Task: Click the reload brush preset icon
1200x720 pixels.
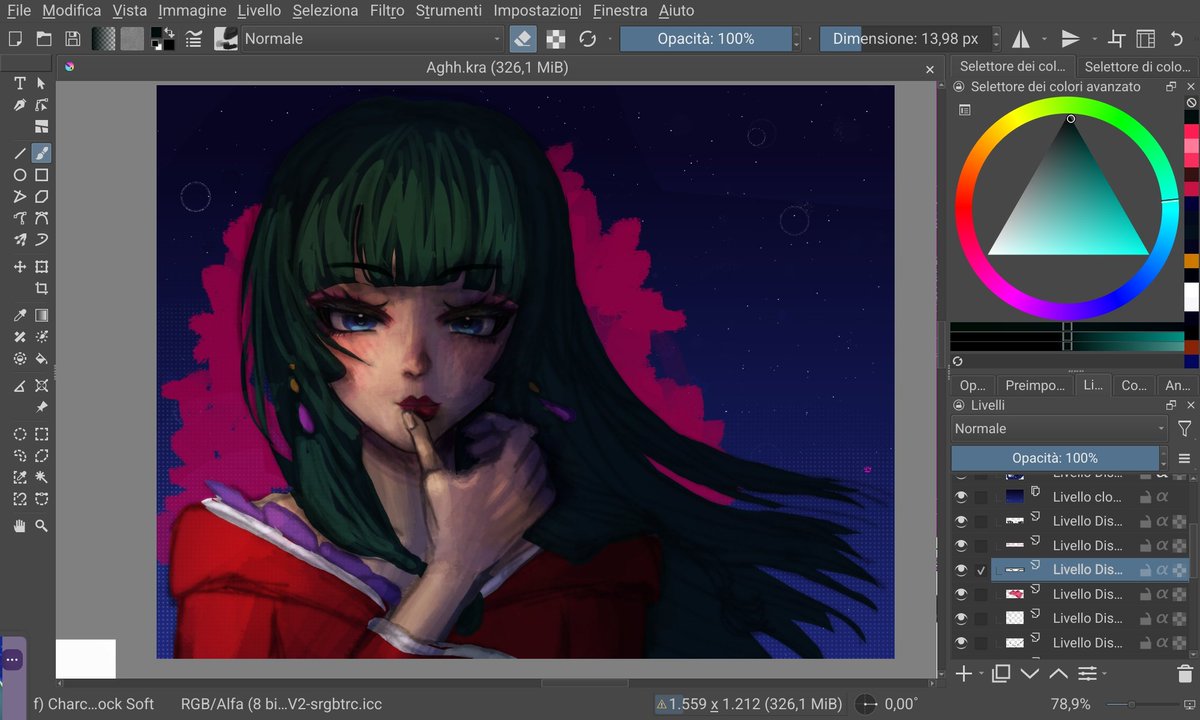Action: pos(588,39)
